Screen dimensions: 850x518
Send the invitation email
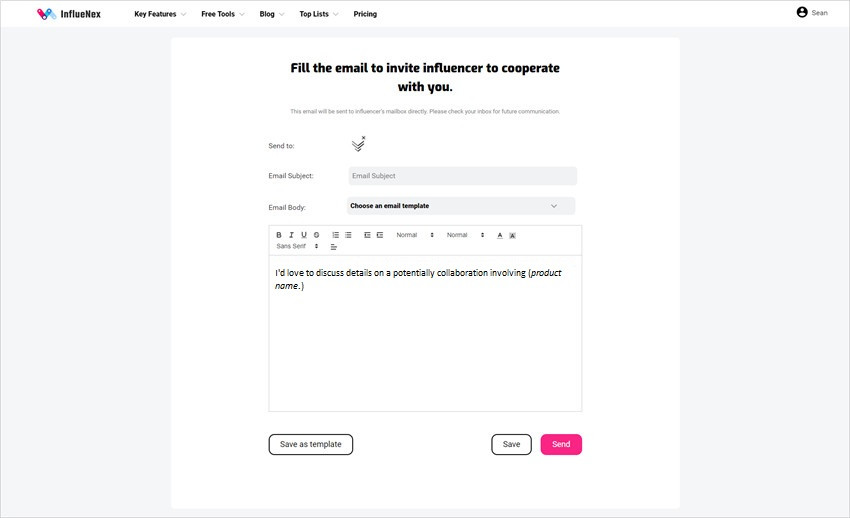pos(561,444)
